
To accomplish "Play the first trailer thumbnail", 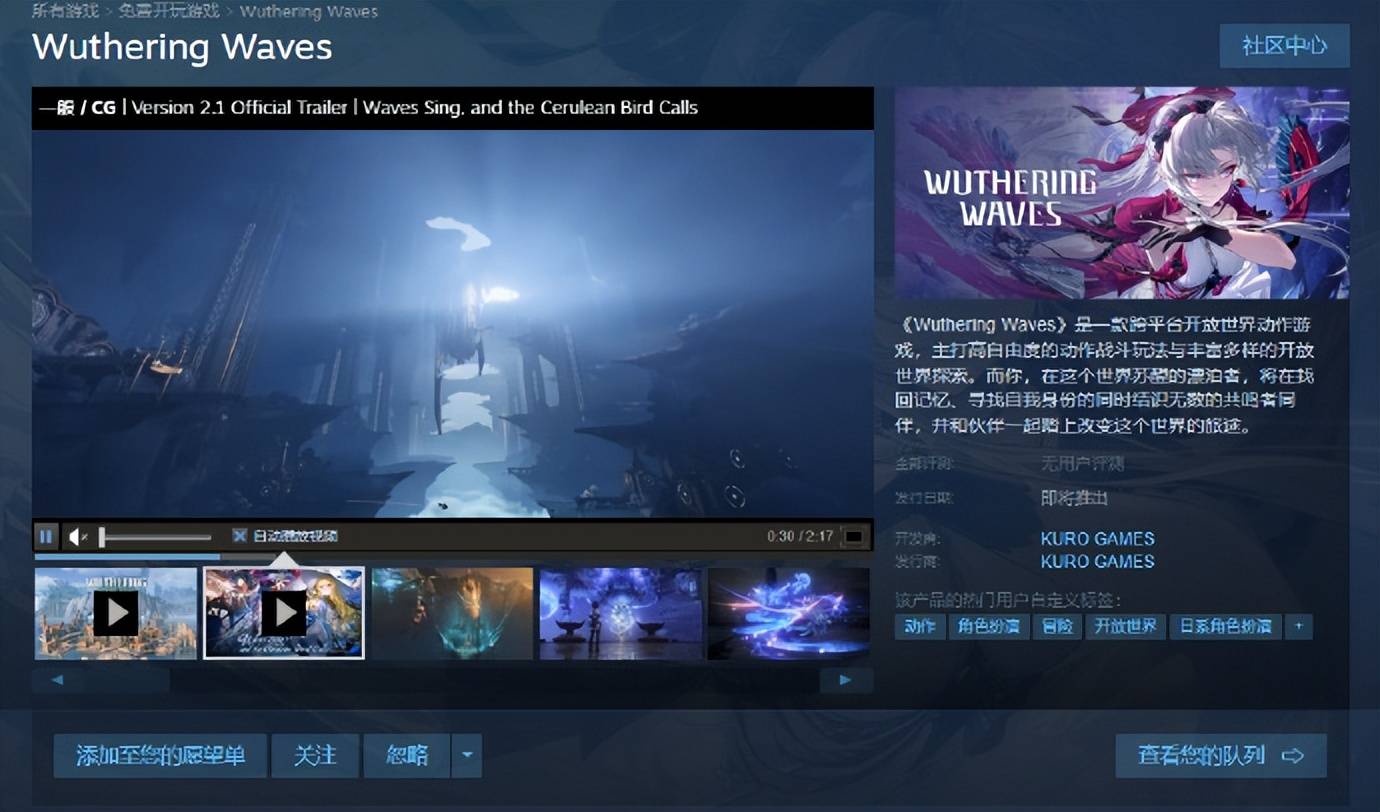I will pyautogui.click(x=116, y=613).
